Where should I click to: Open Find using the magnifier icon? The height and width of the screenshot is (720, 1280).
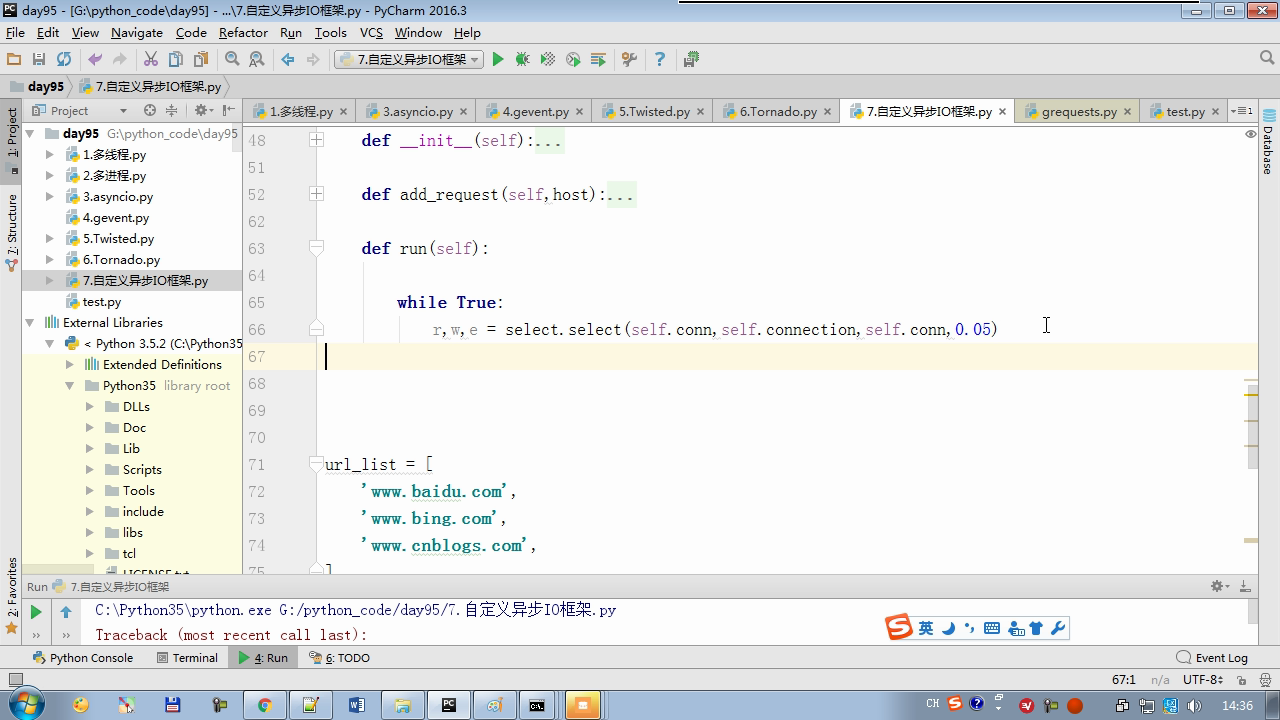(232, 60)
